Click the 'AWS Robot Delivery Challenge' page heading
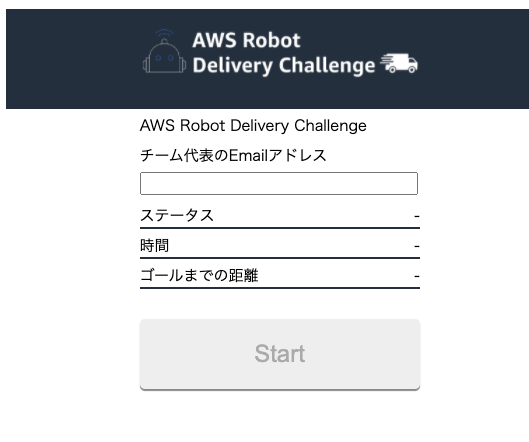 pyautogui.click(x=253, y=126)
